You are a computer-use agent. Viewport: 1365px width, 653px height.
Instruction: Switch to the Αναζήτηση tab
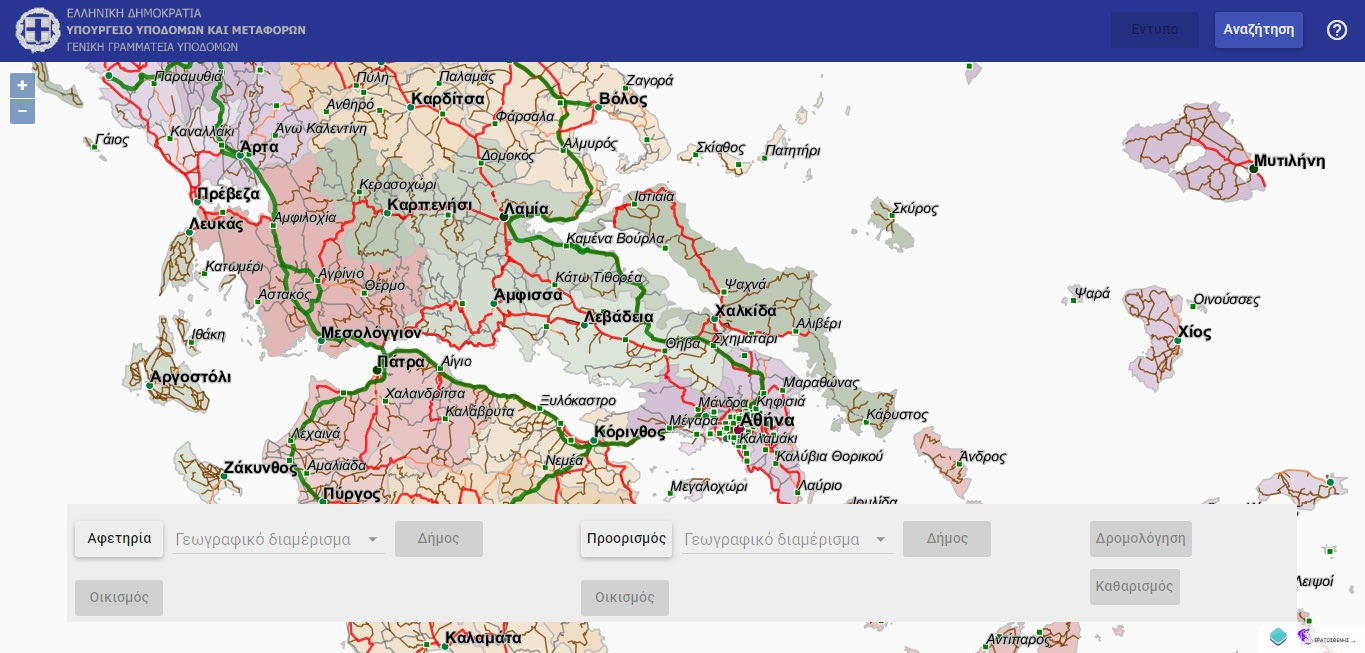[1258, 30]
